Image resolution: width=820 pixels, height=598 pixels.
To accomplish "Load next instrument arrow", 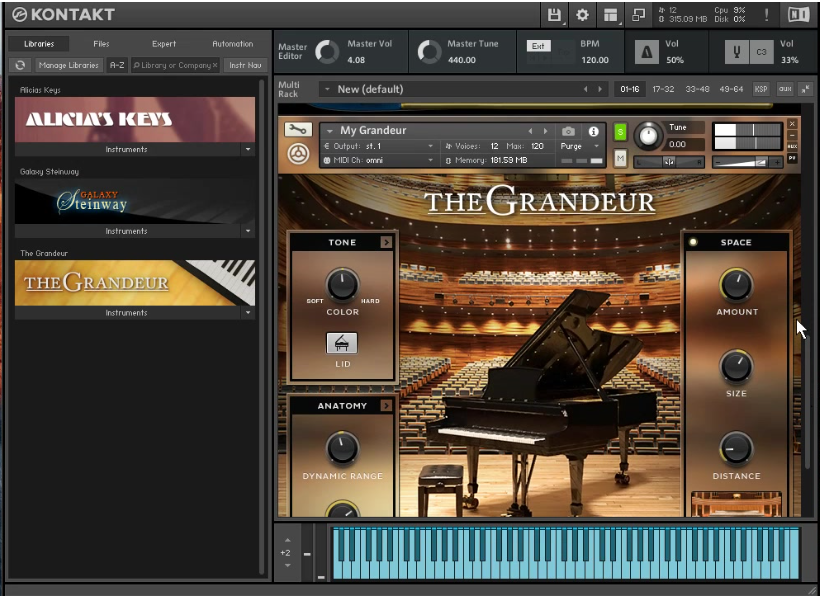I will [x=545, y=131].
